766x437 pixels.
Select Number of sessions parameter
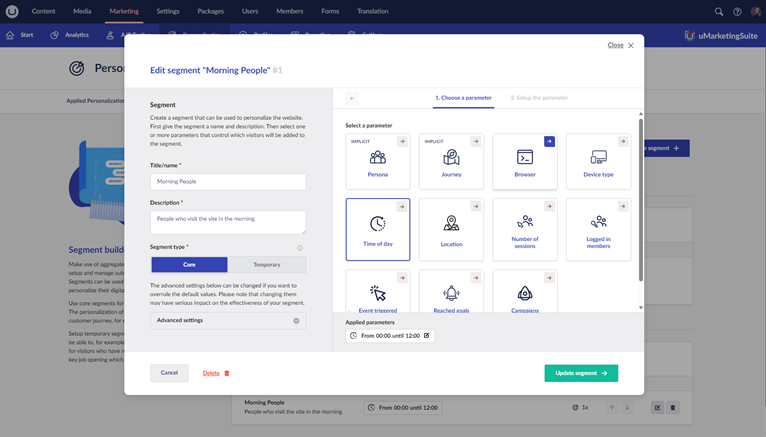525,229
